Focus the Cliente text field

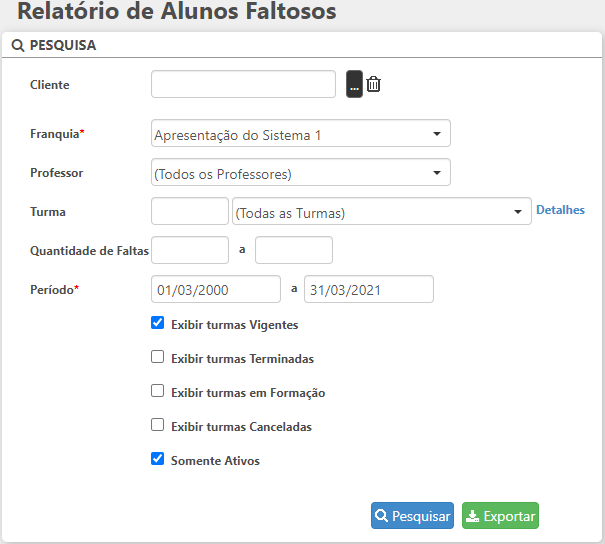point(243,85)
